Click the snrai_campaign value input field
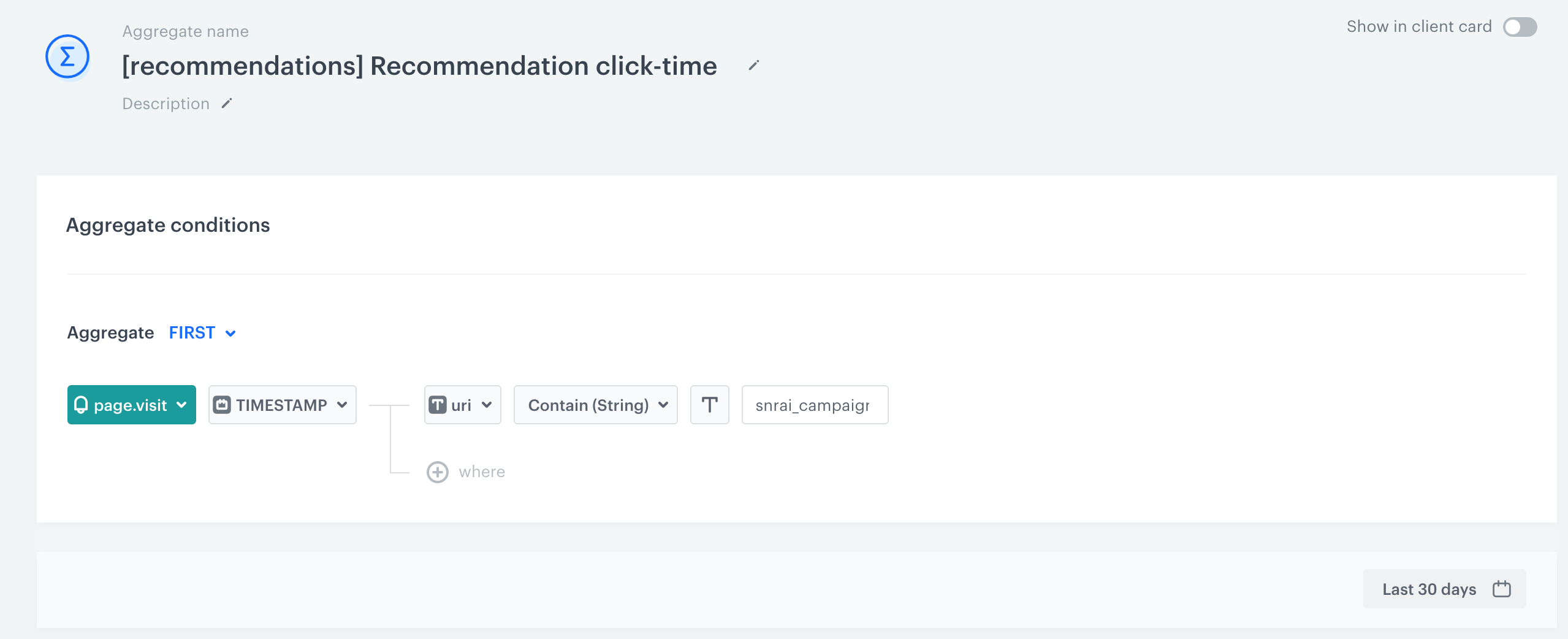The image size is (1568, 639). [814, 405]
